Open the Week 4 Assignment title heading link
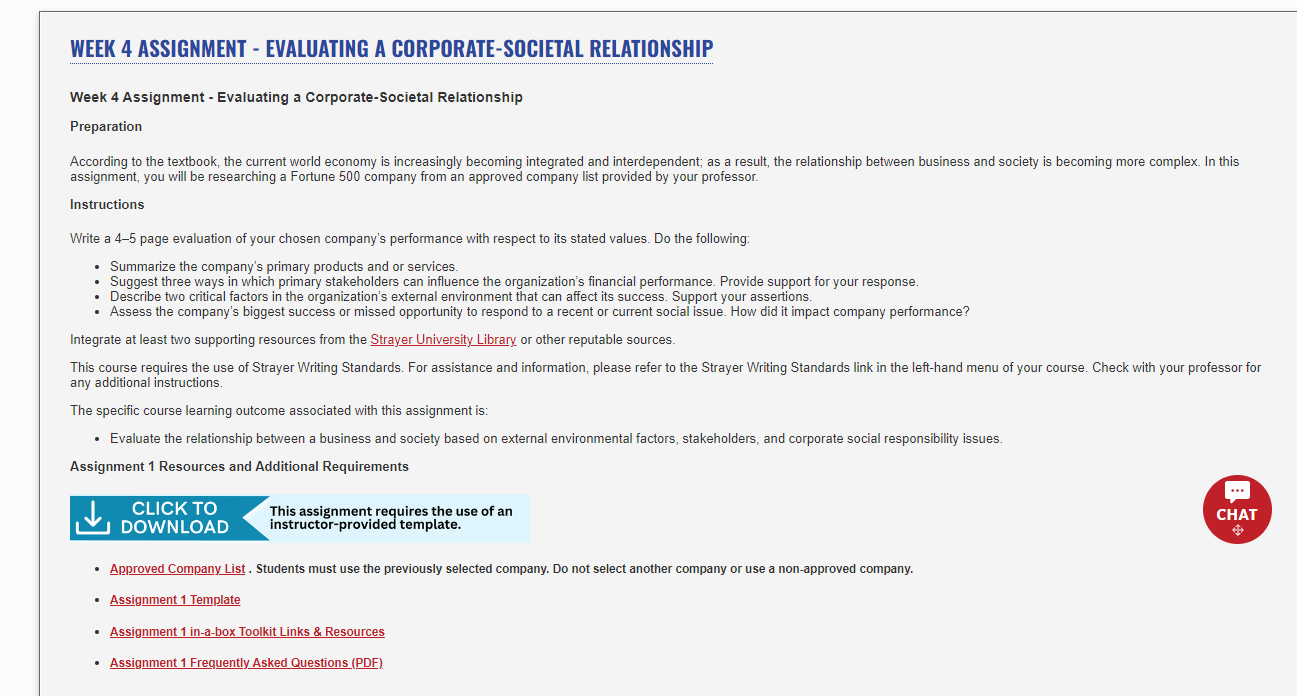The image size is (1297, 696). tap(392, 48)
